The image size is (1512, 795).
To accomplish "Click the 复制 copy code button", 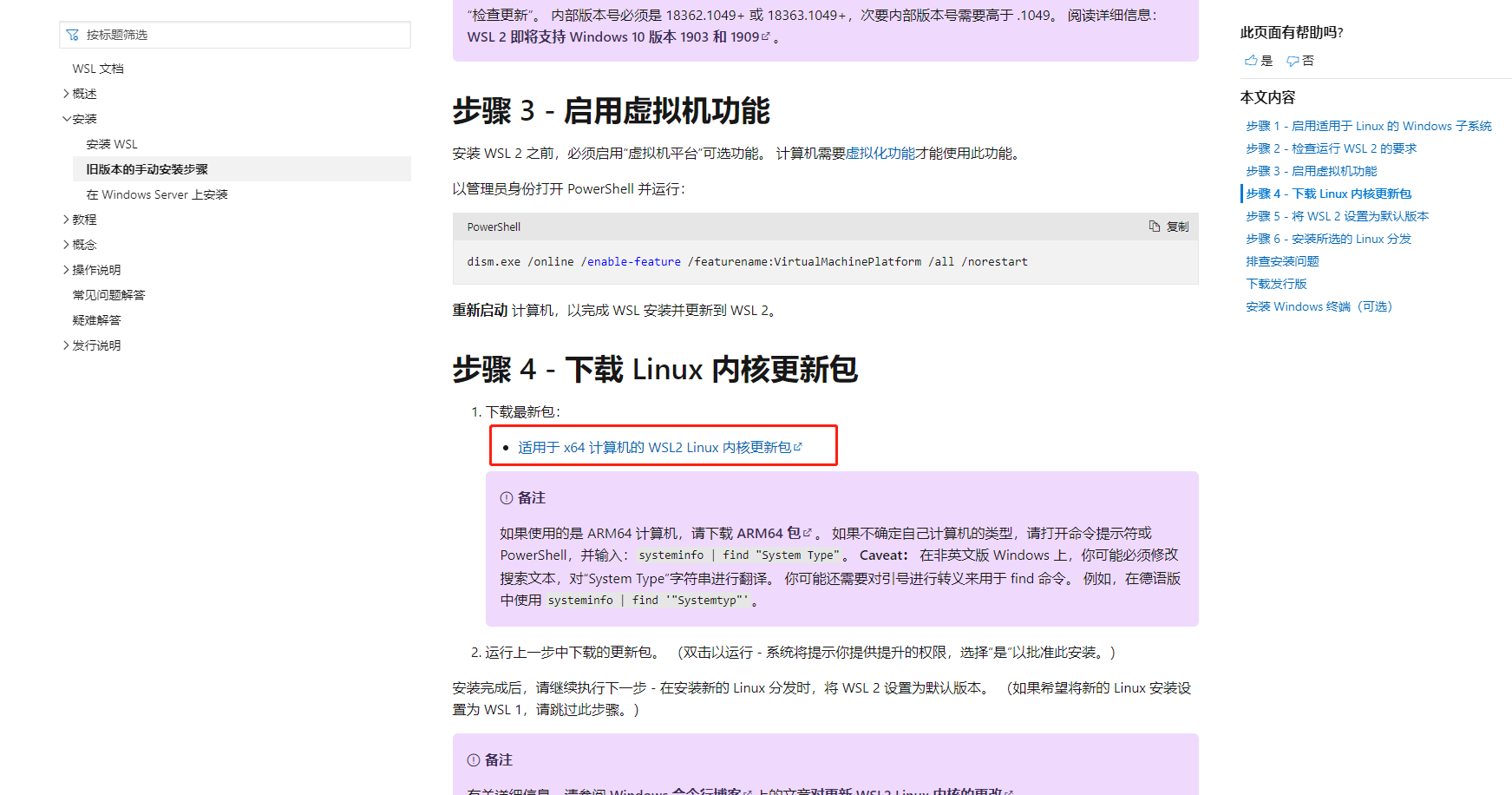I will pos(1168,227).
